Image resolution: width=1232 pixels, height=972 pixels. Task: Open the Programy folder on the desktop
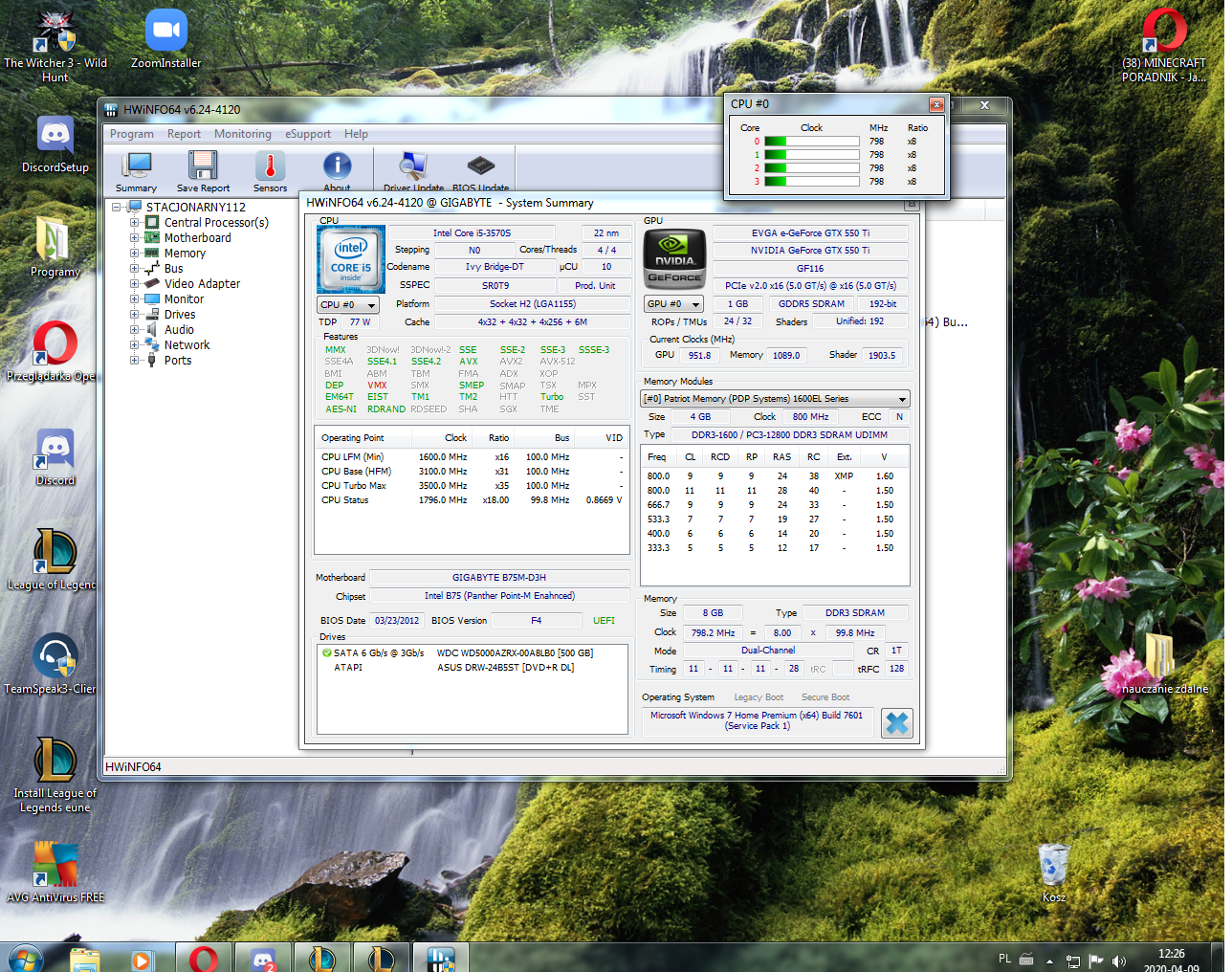coord(55,247)
